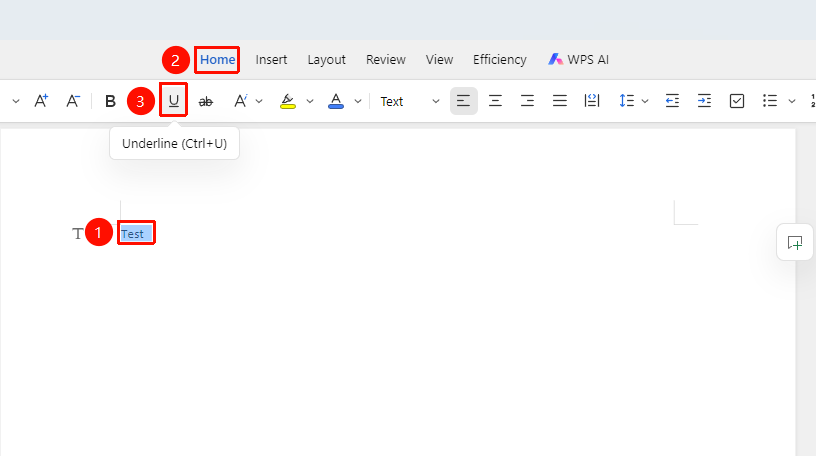Open highlight color dropdown arrow

click(310, 102)
